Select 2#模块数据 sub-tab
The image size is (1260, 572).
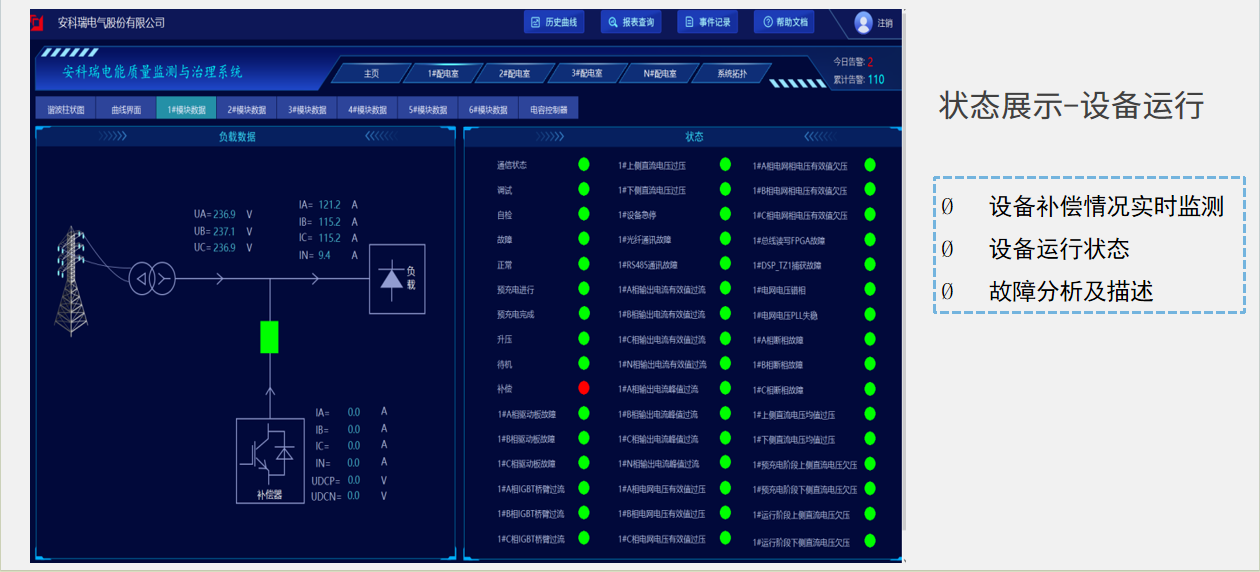pyautogui.click(x=246, y=109)
